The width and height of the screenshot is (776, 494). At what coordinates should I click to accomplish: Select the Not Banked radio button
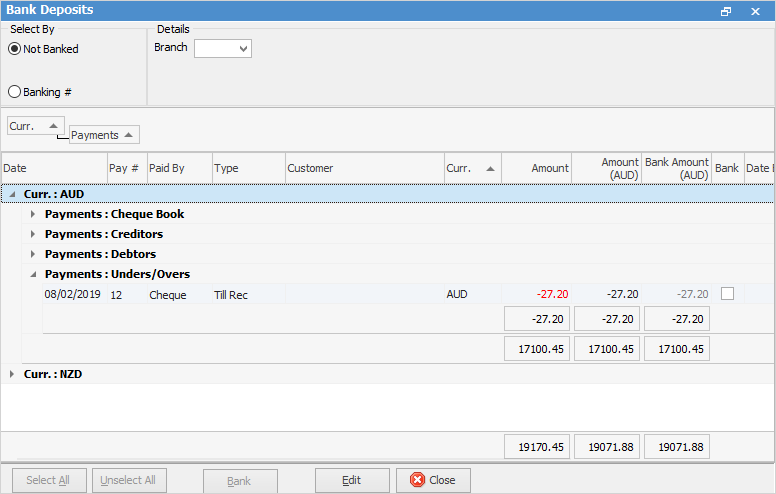(15, 49)
